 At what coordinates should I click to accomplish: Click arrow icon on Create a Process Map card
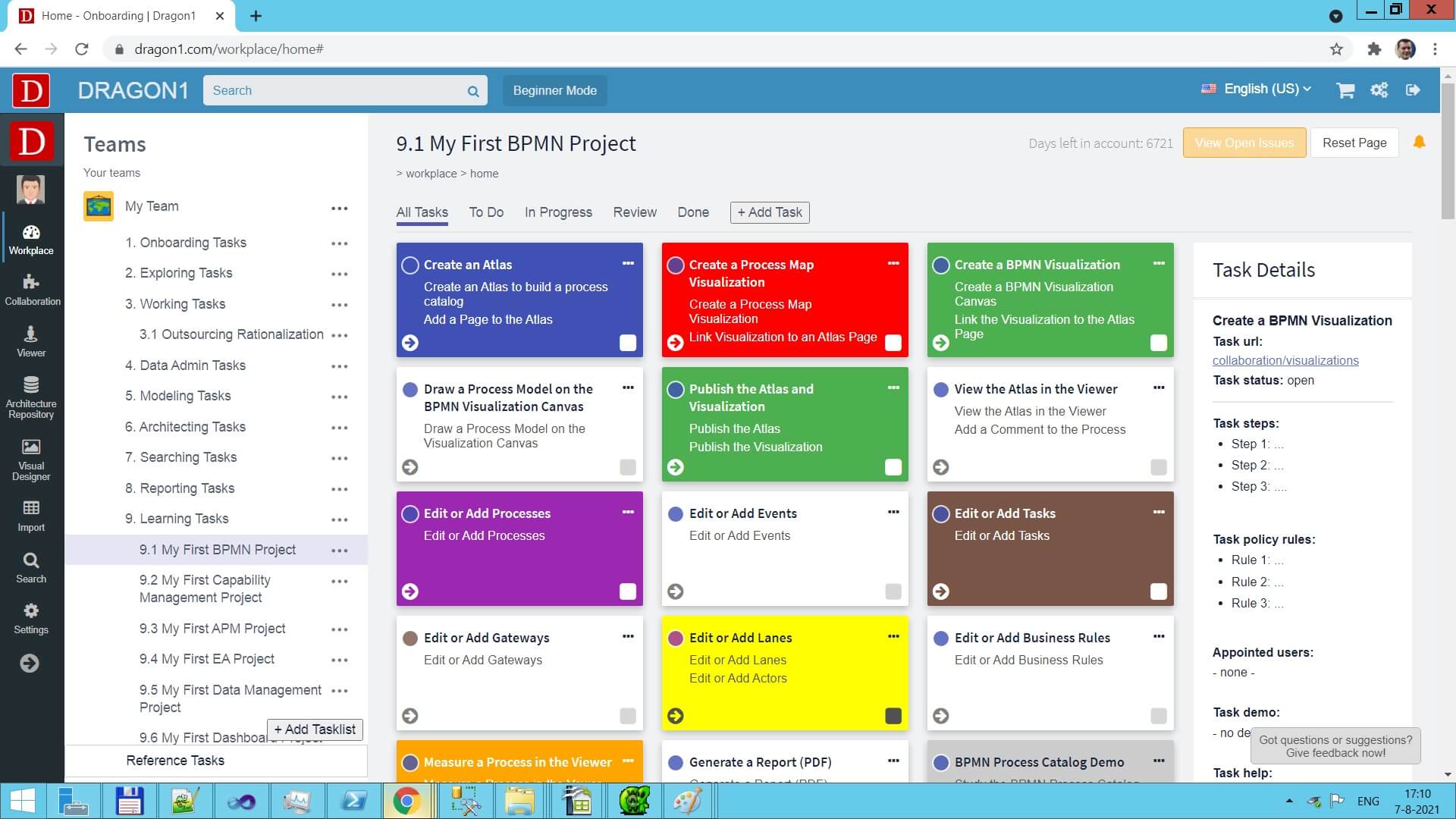click(675, 343)
